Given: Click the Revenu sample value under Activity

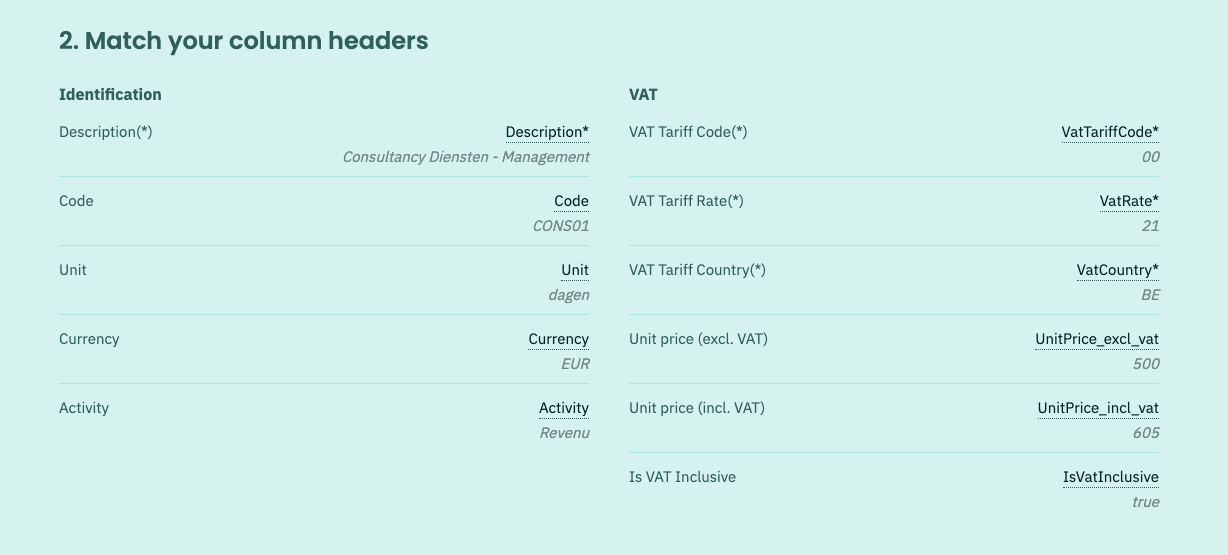Looking at the screenshot, I should click(565, 433).
